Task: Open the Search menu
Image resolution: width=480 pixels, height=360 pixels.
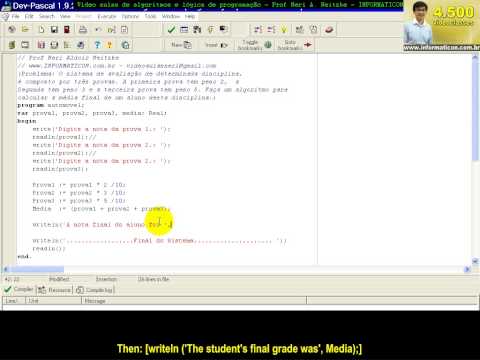Action: click(47, 16)
